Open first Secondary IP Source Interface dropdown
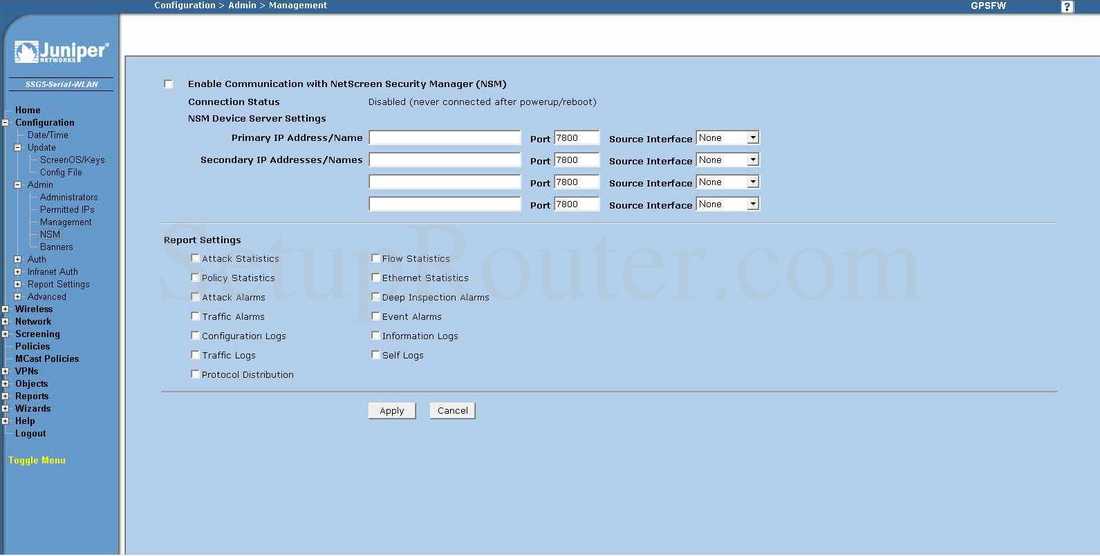 pyautogui.click(x=727, y=161)
